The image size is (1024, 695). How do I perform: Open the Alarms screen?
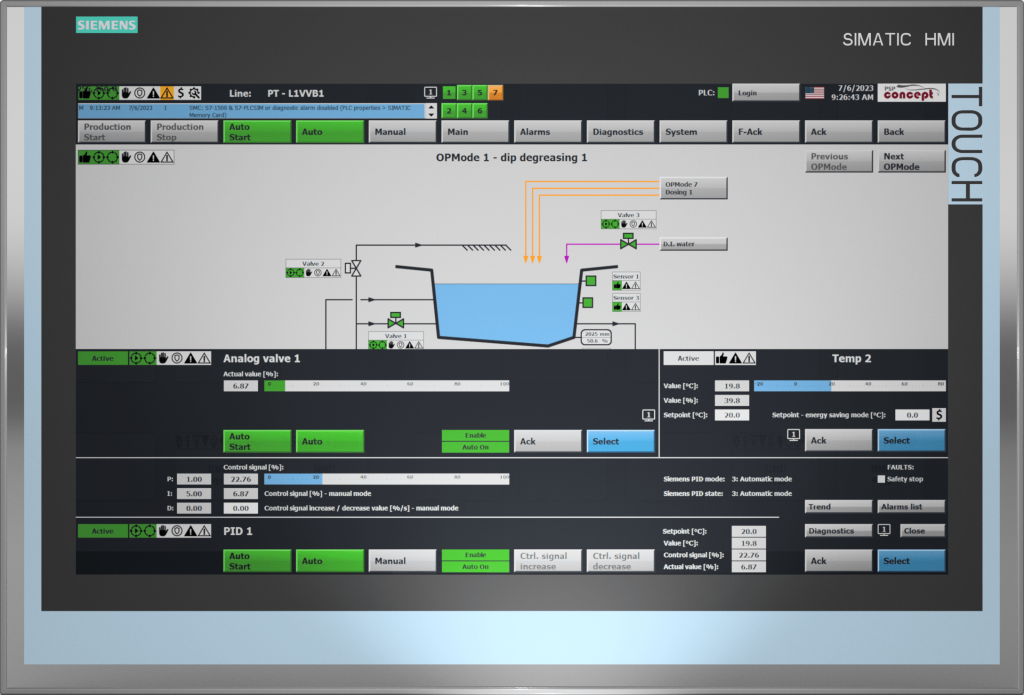tap(547, 131)
